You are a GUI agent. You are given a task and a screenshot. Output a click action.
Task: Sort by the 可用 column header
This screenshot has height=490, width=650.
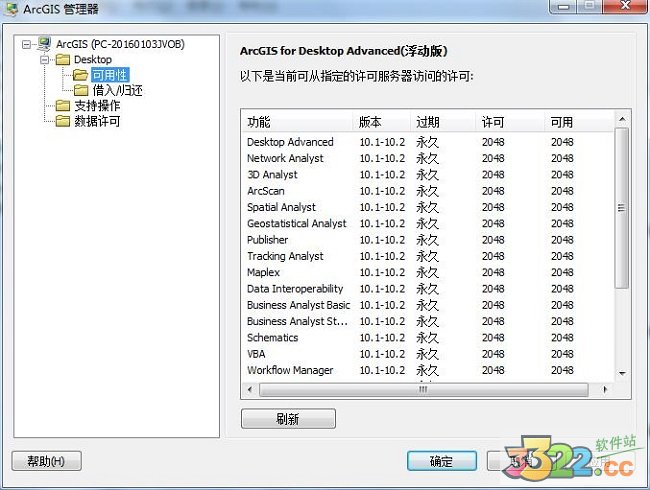579,122
